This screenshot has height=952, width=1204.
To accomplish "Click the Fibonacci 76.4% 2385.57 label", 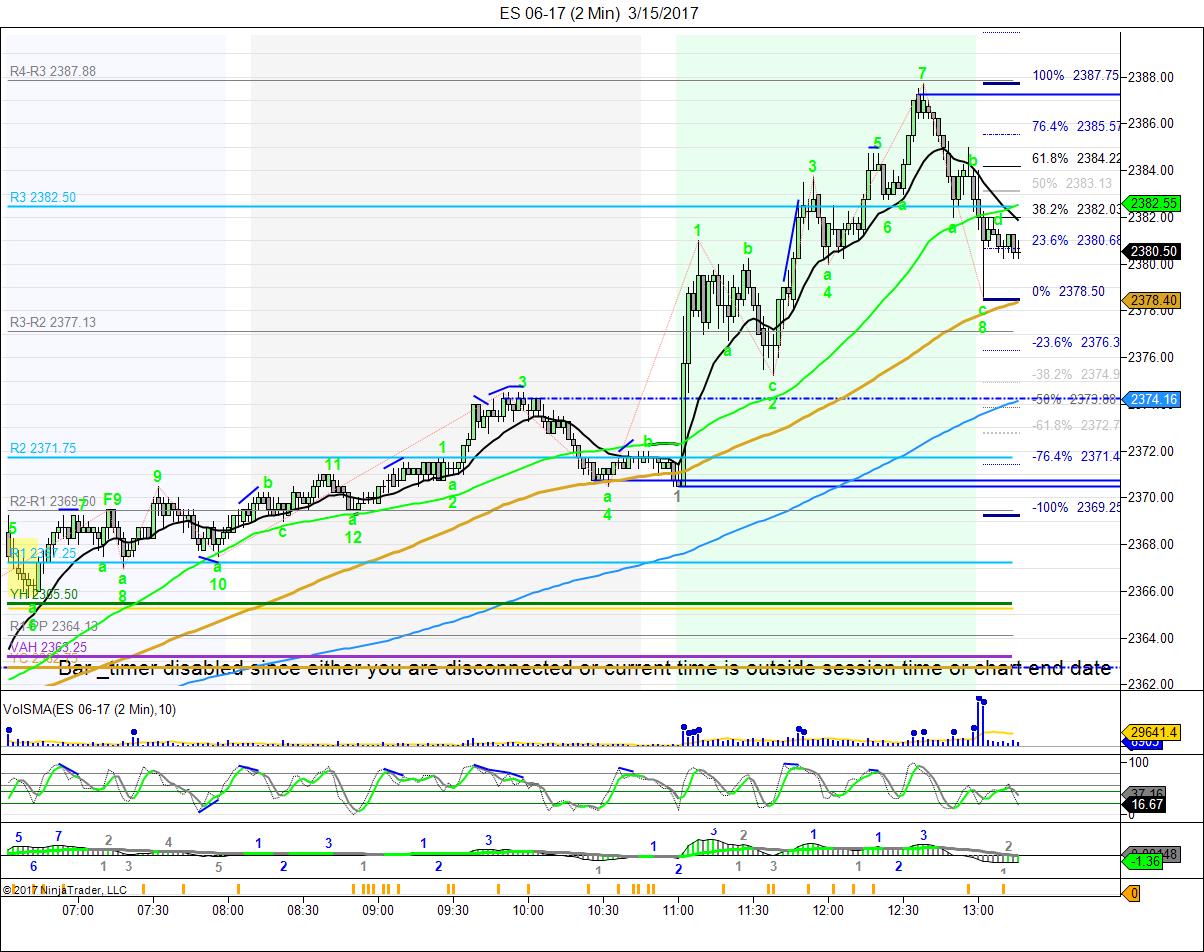I will [x=1076, y=126].
